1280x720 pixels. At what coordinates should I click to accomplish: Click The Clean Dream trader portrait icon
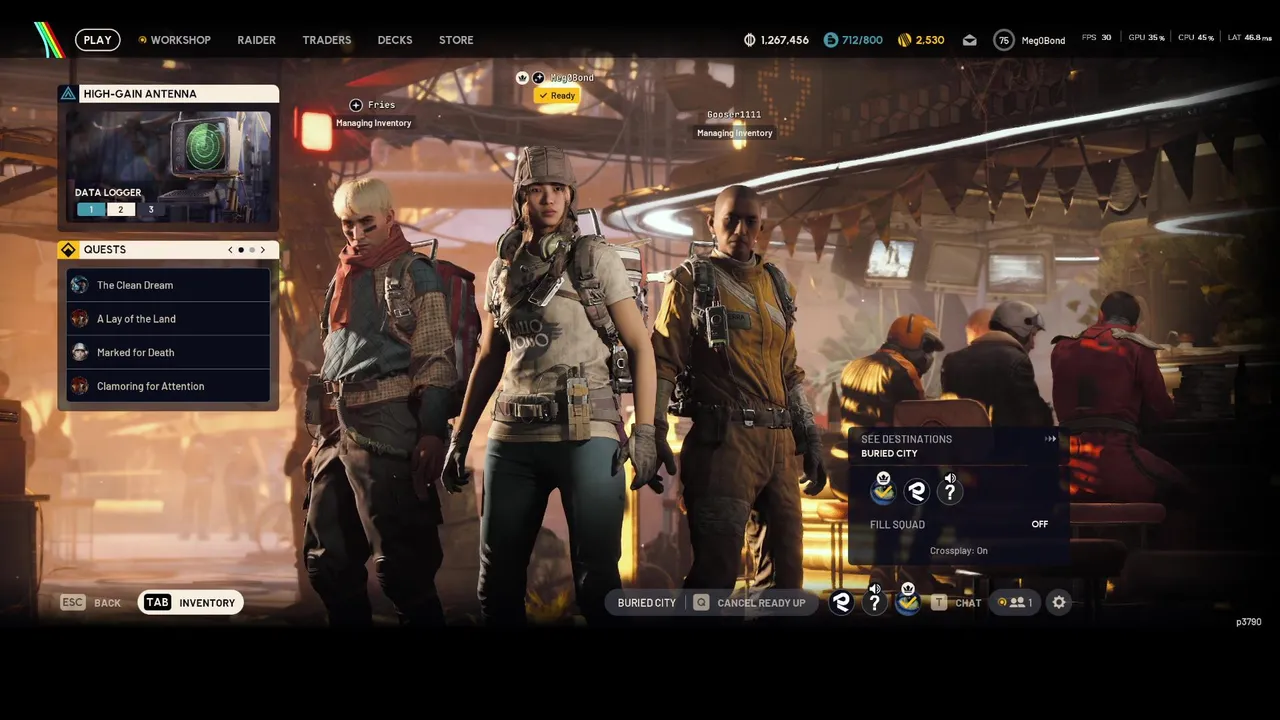[x=80, y=285]
